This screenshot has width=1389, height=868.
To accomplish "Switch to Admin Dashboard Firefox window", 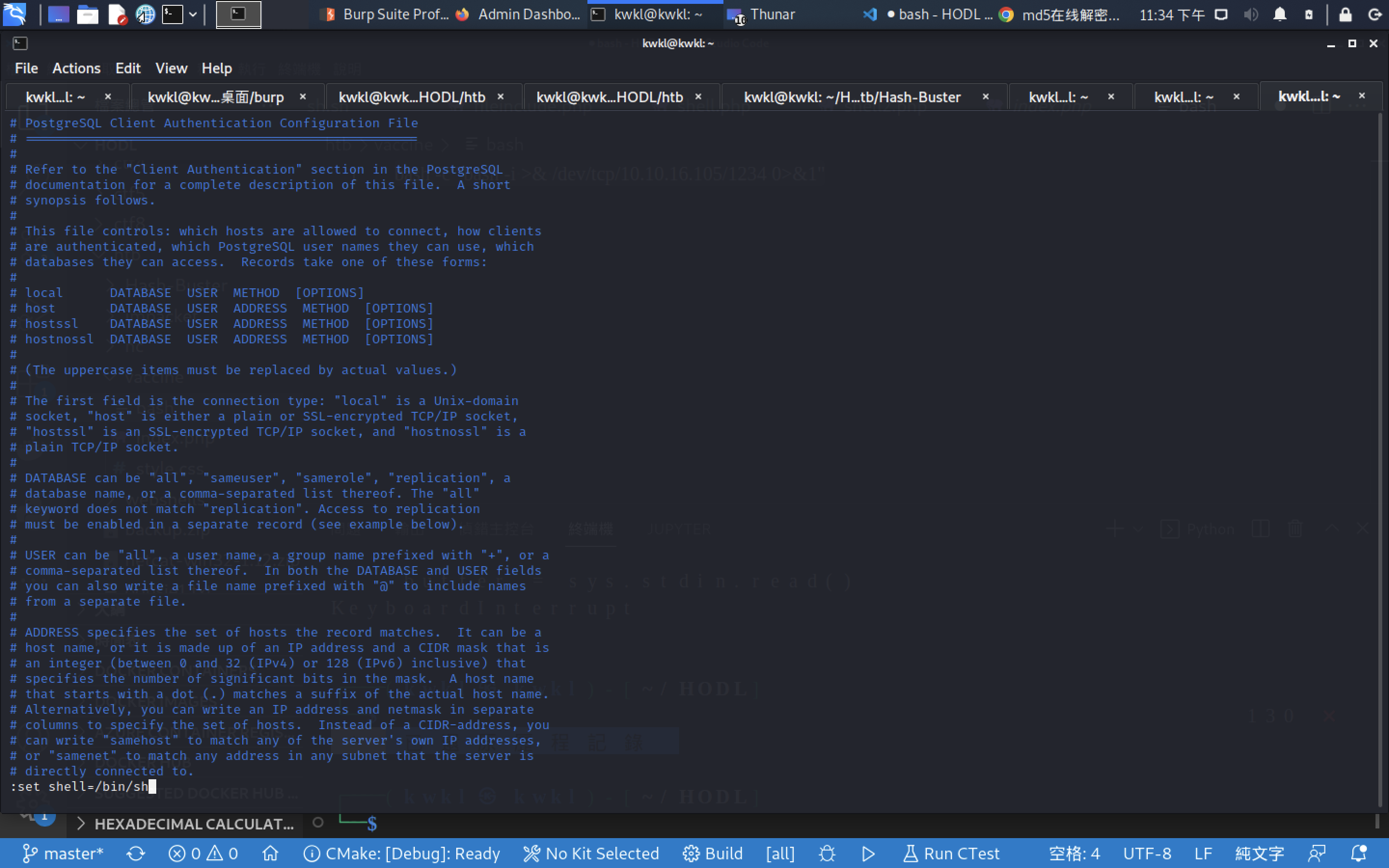I will click(x=518, y=14).
